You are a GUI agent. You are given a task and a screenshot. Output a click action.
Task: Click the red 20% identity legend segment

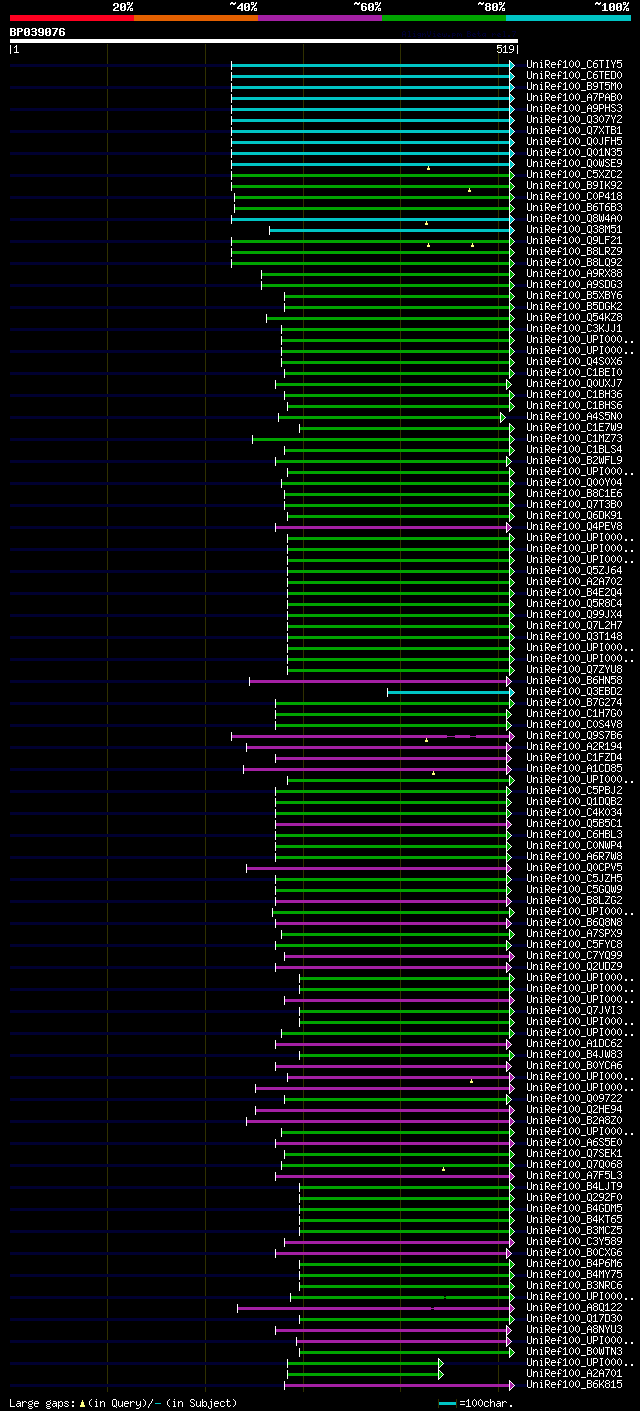(72, 18)
